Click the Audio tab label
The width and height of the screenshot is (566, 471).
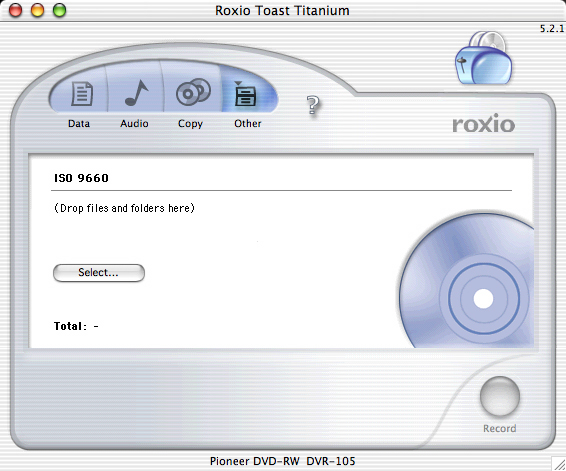134,123
